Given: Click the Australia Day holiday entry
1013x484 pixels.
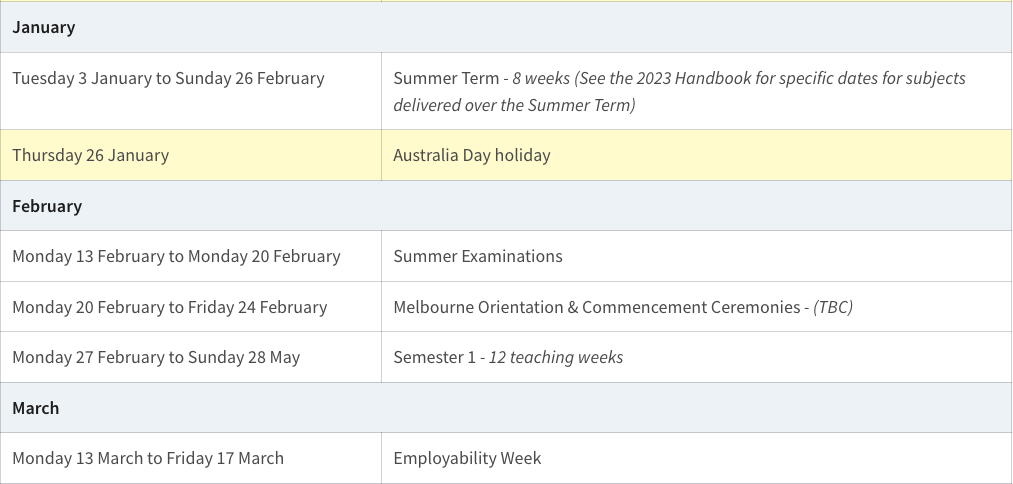Looking at the screenshot, I should (472, 155).
